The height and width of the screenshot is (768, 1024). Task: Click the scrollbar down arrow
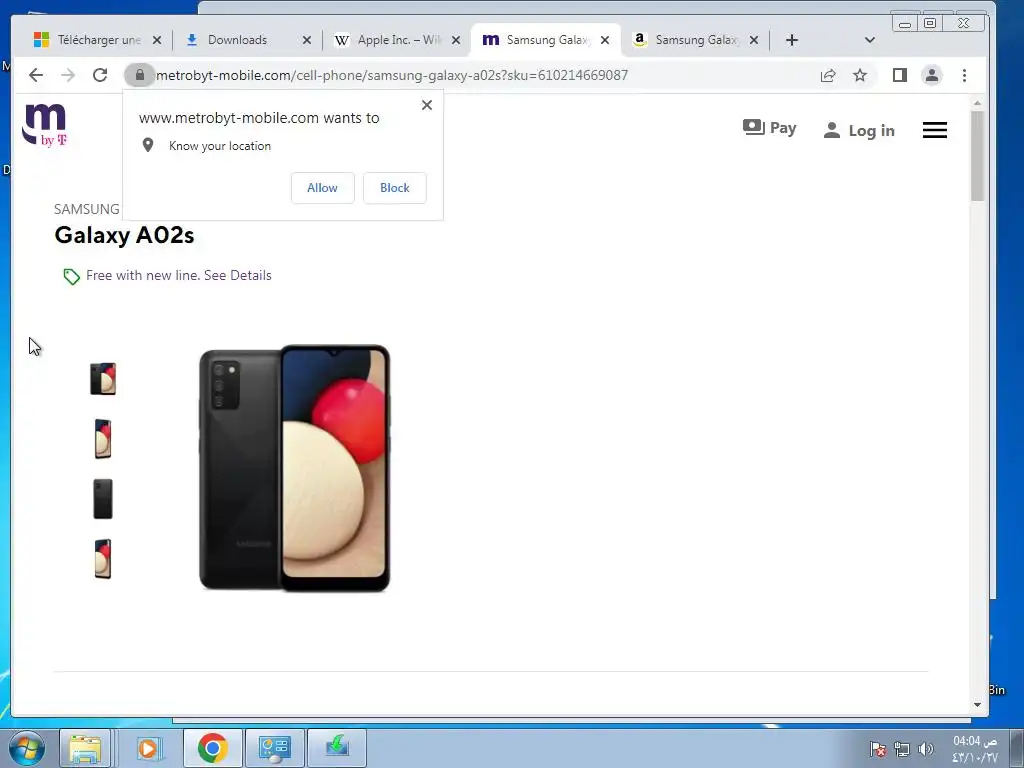[x=977, y=705]
